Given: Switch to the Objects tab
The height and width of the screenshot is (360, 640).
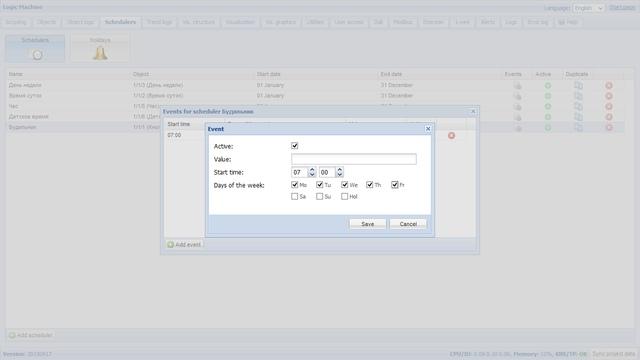Looking at the screenshot, I should [x=46, y=22].
